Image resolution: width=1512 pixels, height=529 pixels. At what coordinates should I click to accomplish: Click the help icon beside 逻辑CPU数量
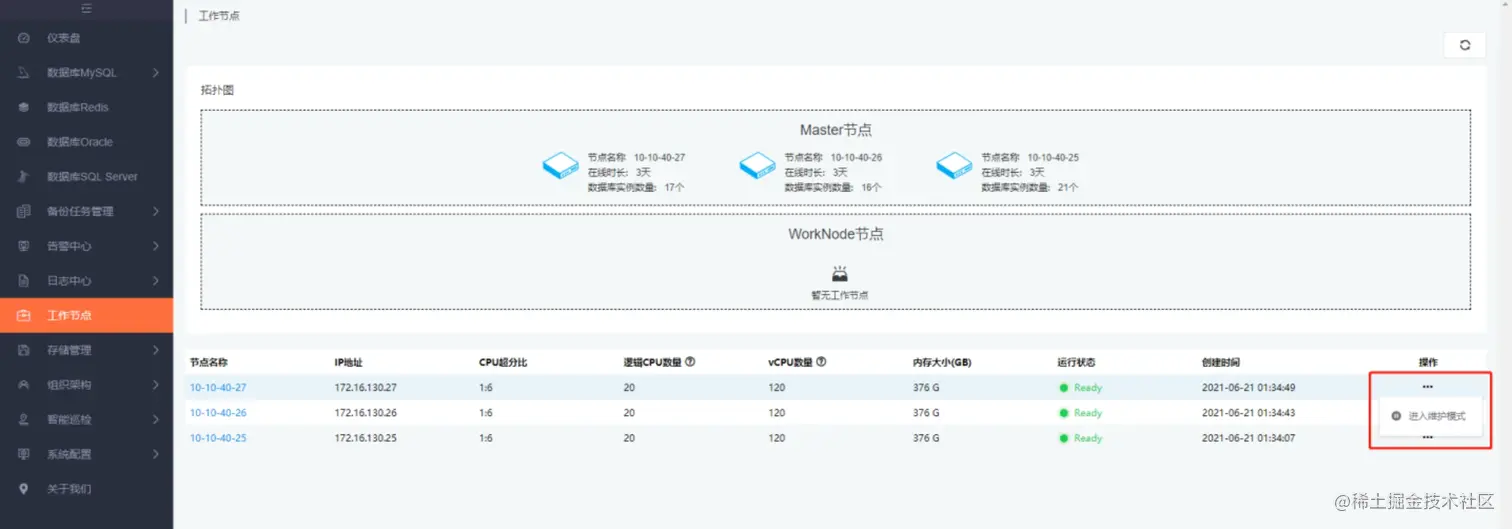coord(690,362)
